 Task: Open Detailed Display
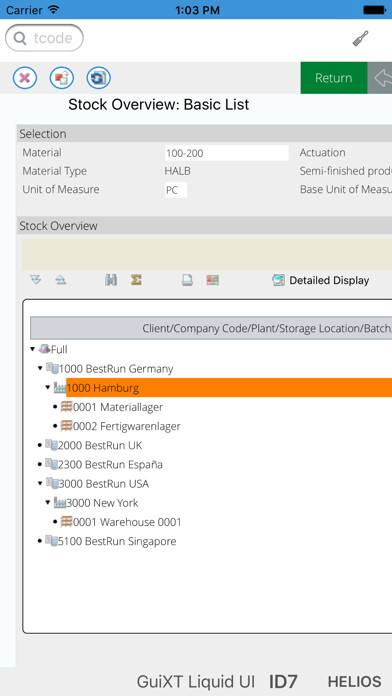click(321, 281)
